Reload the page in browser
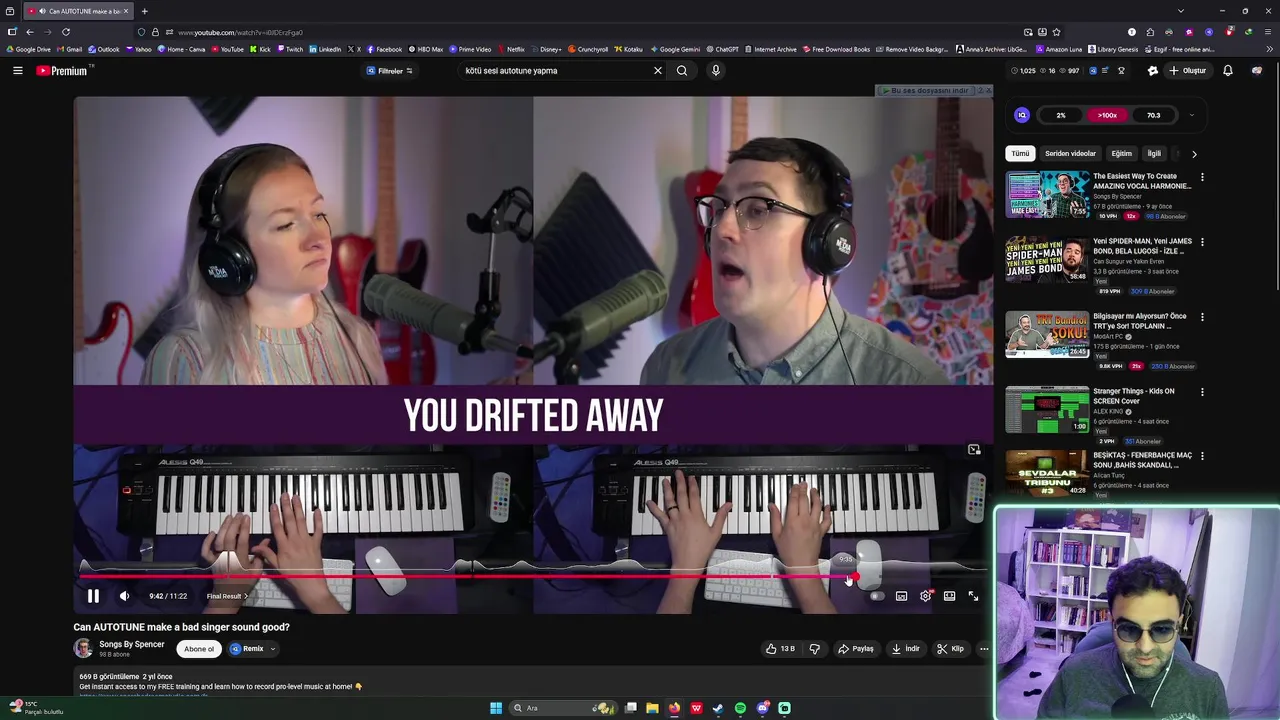This screenshot has height=720, width=1280. click(x=66, y=32)
